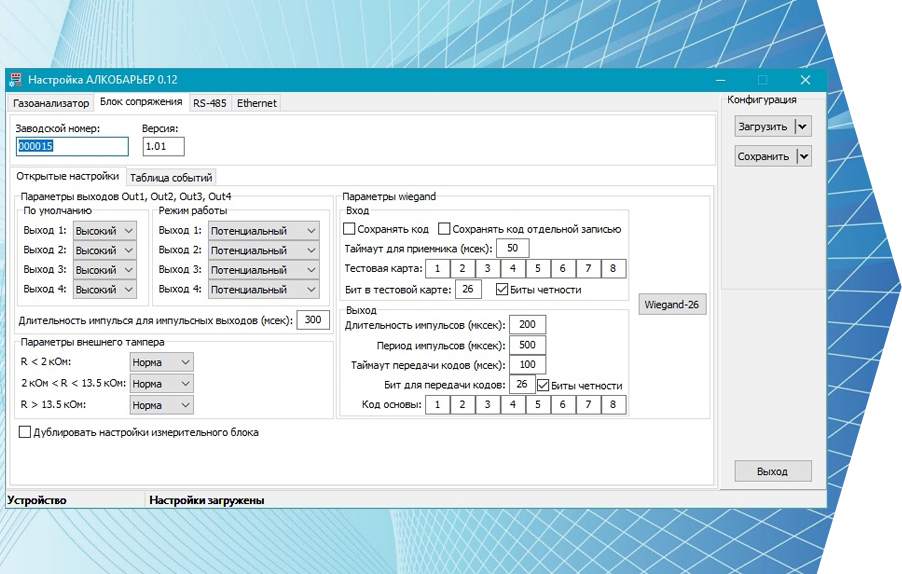Expand the Загрузить dropdown arrow
The height and width of the screenshot is (574, 902).
click(x=803, y=127)
